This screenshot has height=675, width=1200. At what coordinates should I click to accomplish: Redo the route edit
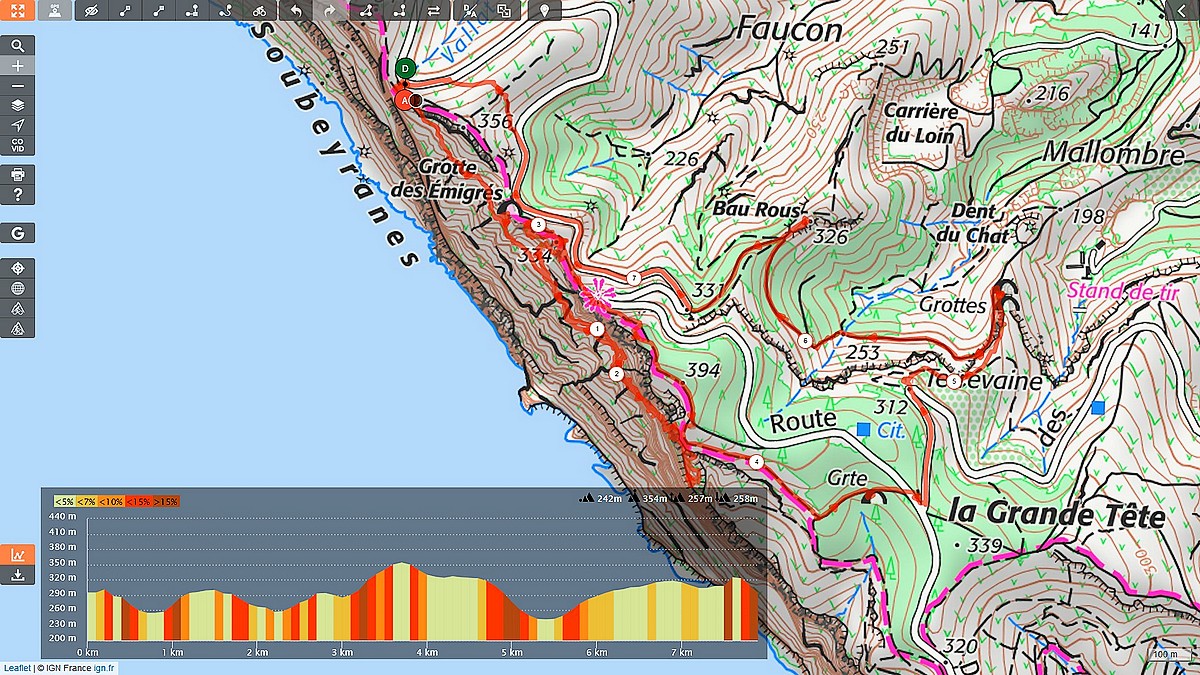330,10
